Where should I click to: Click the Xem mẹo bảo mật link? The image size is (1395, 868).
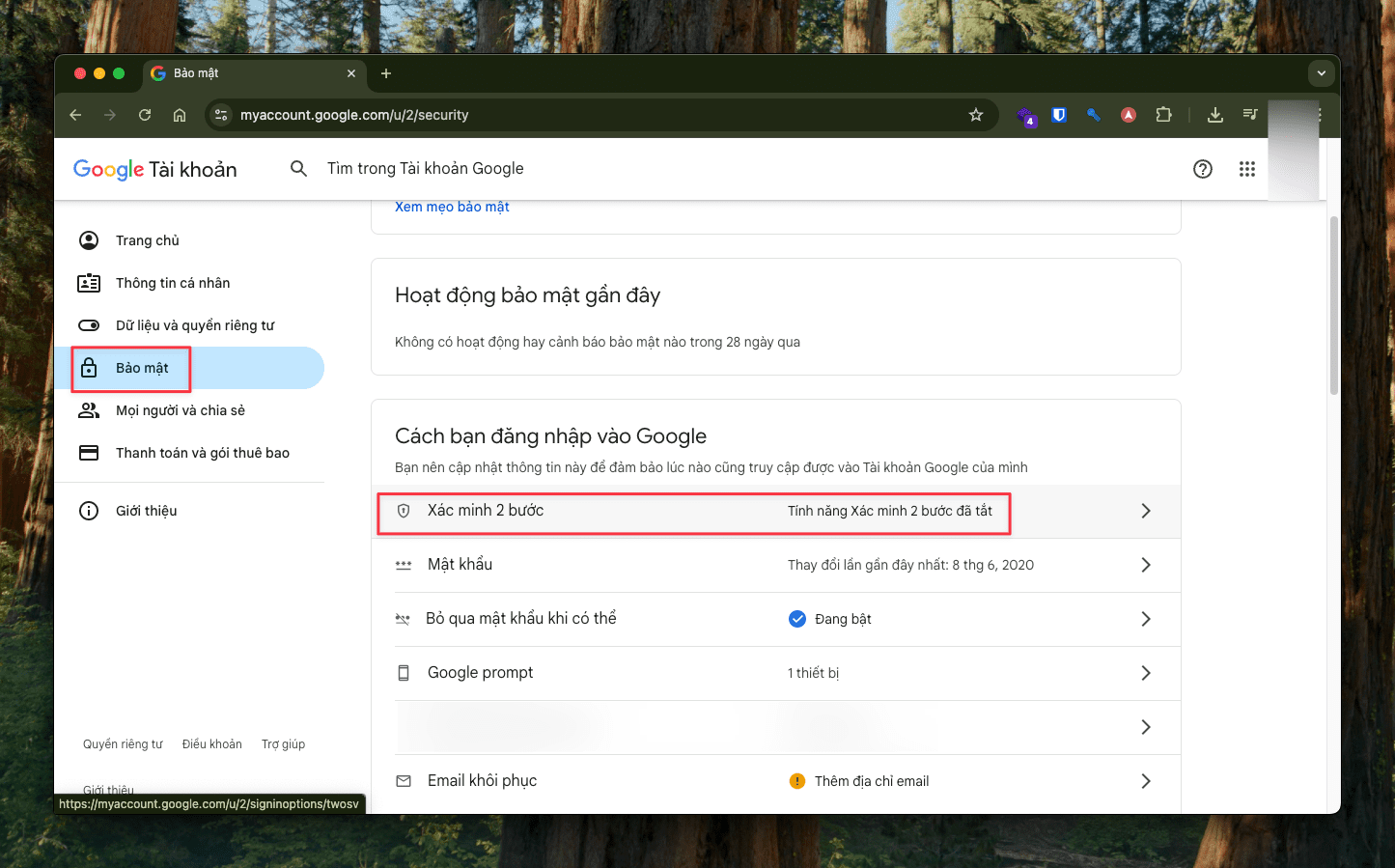tap(452, 207)
